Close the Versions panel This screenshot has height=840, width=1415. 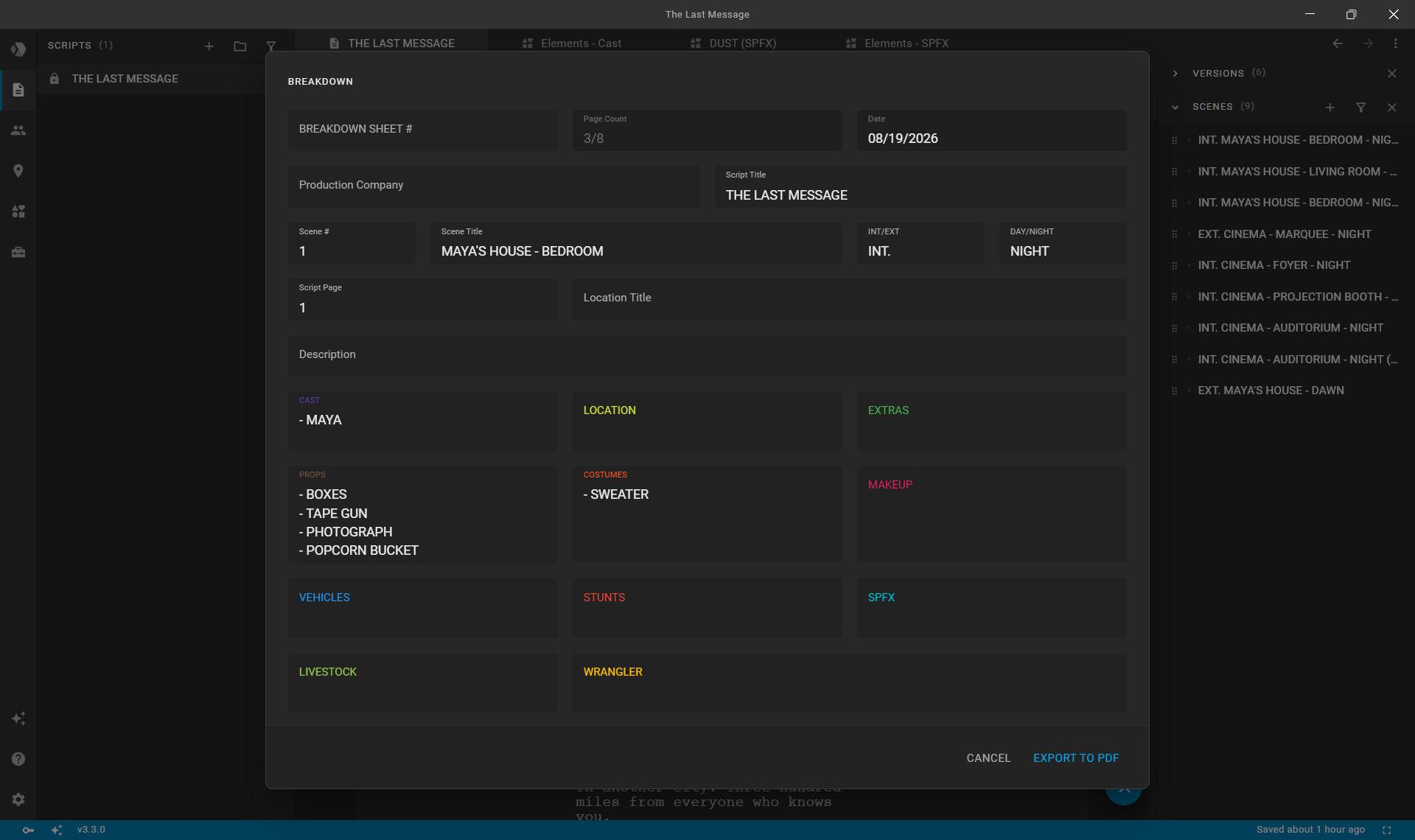point(1392,74)
